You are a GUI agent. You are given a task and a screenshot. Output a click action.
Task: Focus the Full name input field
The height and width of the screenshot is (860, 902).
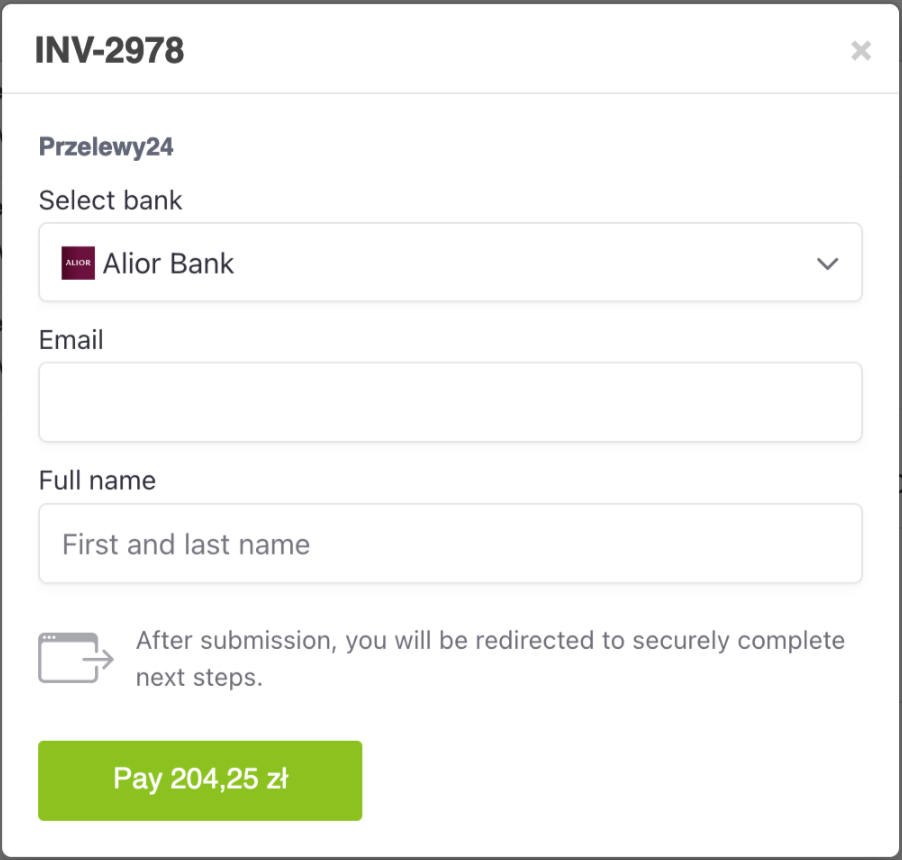click(x=450, y=544)
